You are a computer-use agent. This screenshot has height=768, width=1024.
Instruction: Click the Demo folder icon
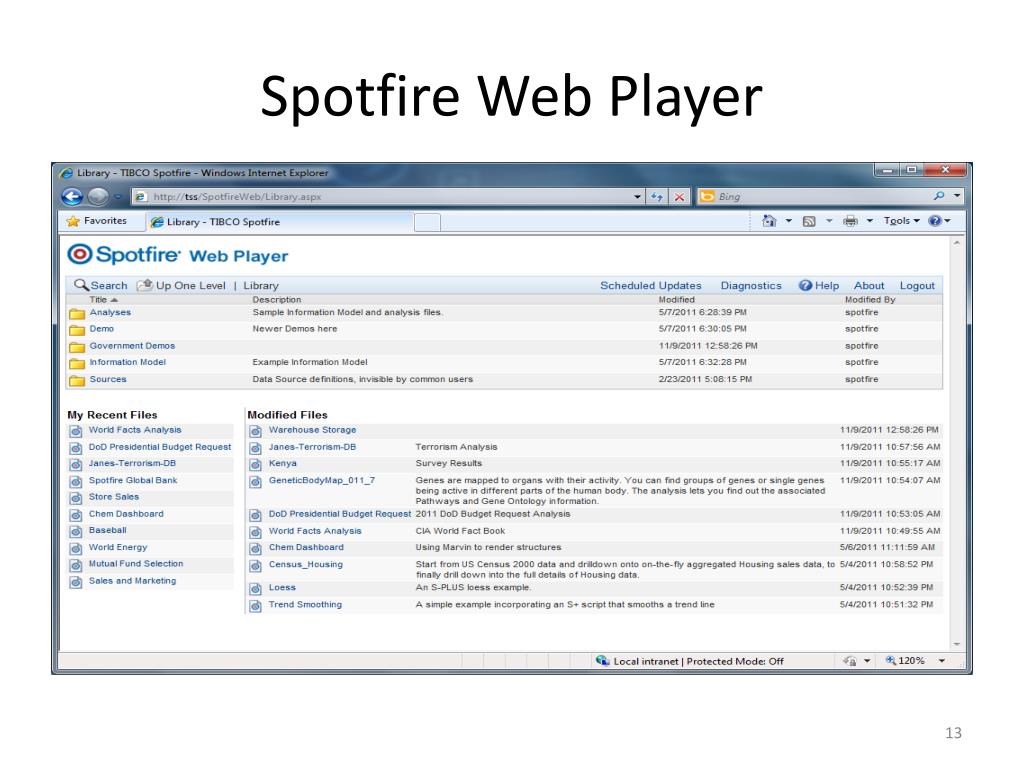point(77,329)
